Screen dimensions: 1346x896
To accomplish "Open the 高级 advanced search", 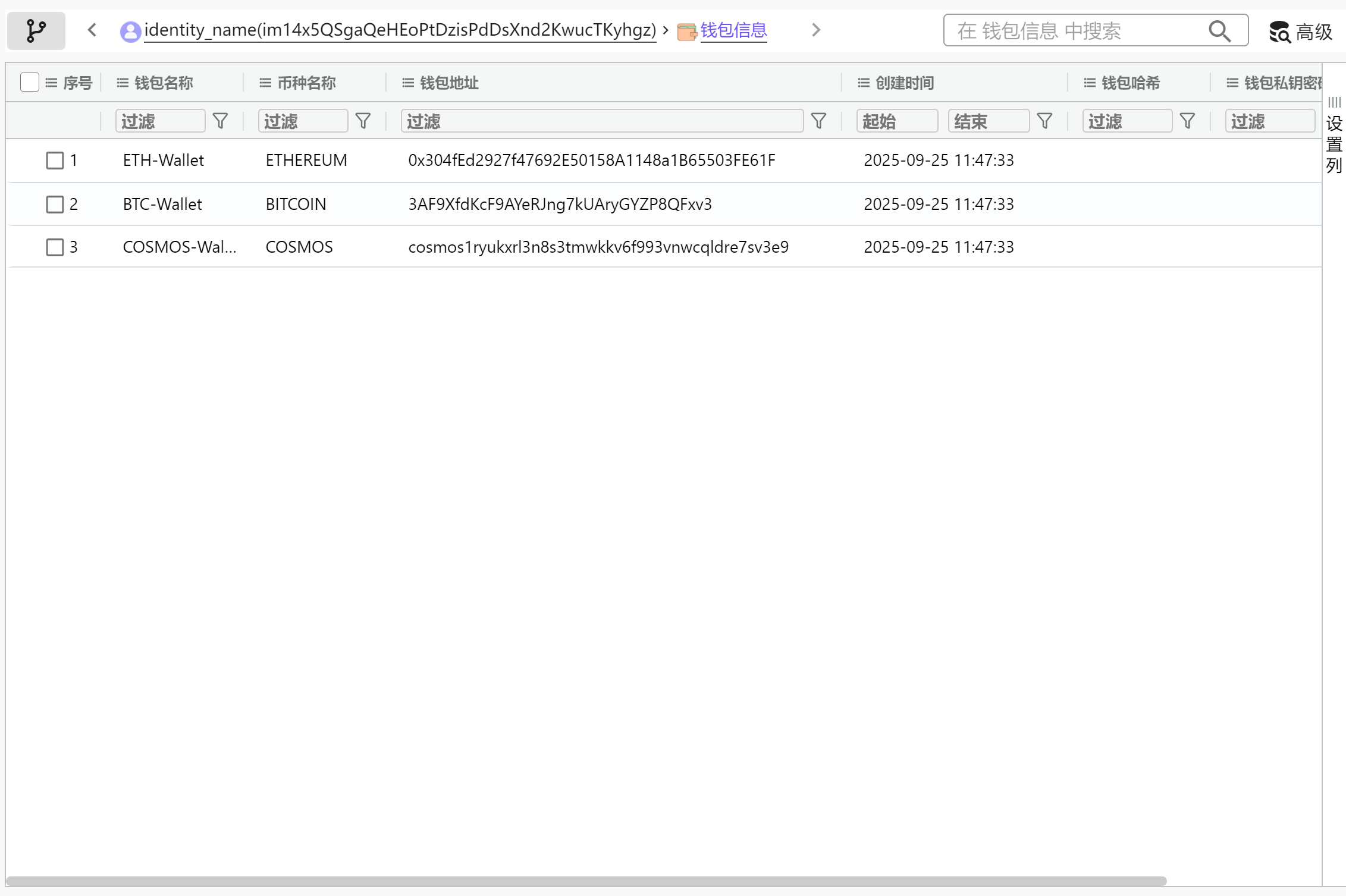I will [1301, 32].
